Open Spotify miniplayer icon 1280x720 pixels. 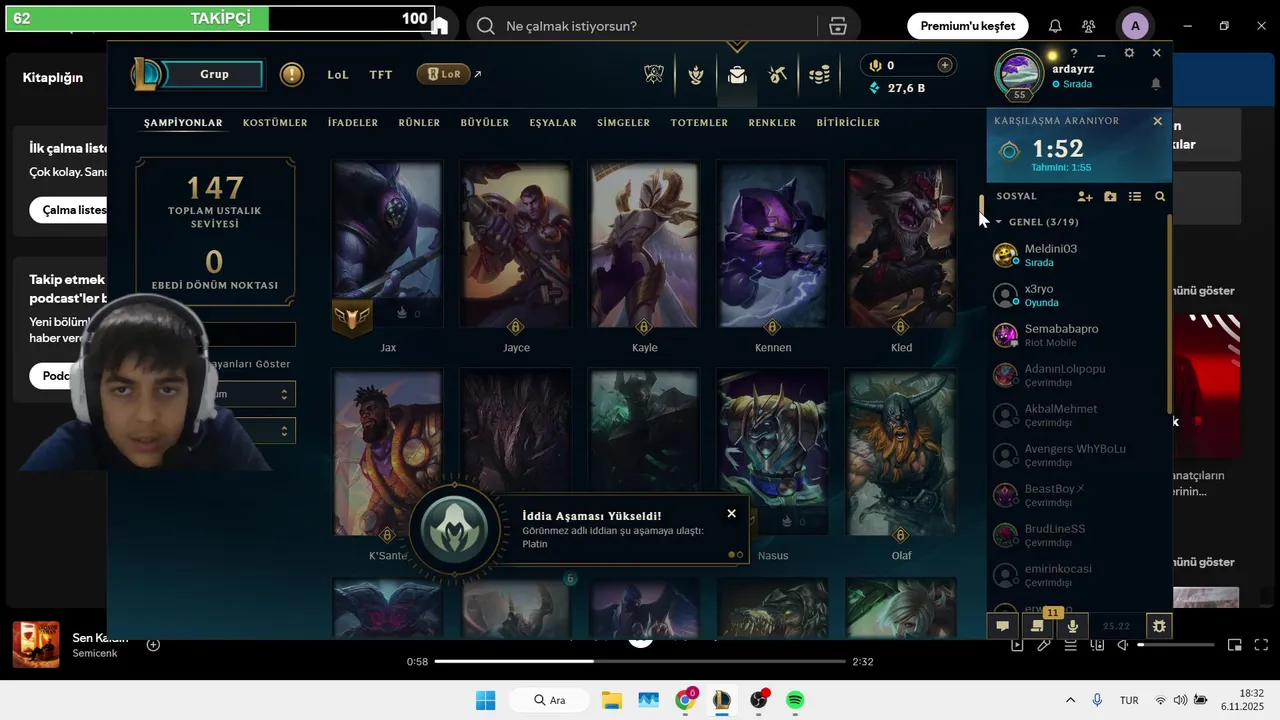pos(1235,645)
